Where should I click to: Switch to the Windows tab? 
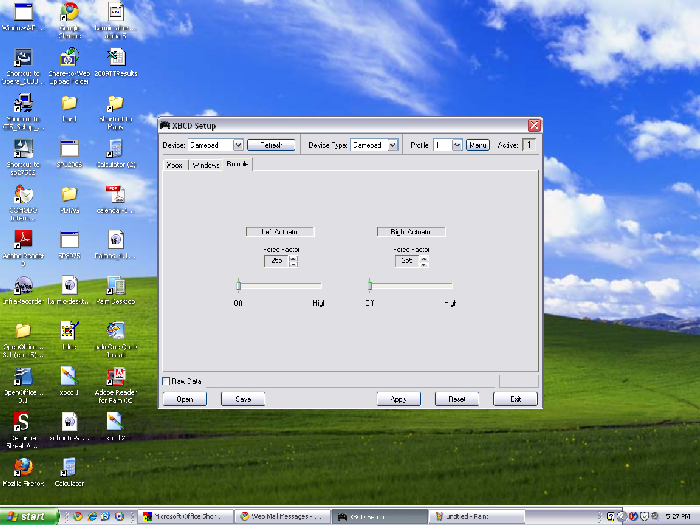pyautogui.click(x=205, y=164)
